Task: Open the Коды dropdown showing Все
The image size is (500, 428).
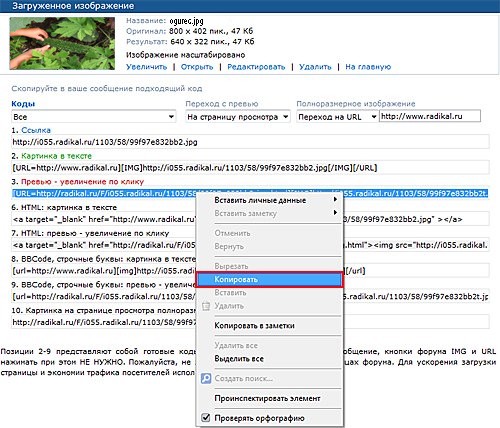Action: [x=94, y=117]
